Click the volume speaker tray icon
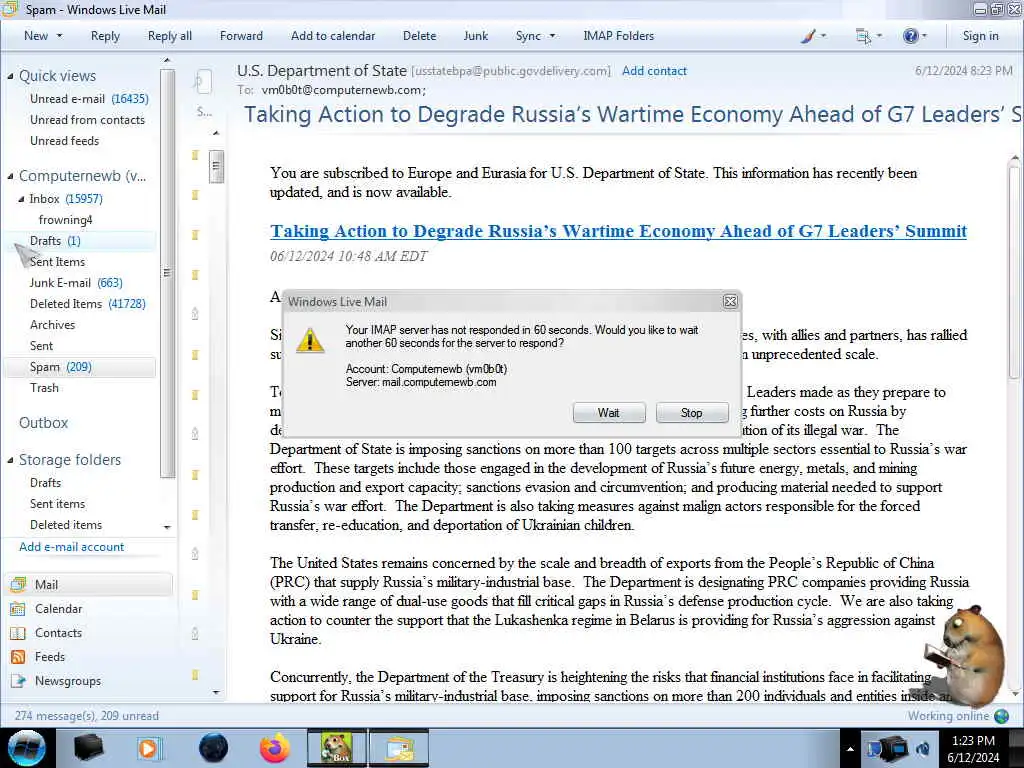The image size is (1024, 768). [x=923, y=749]
